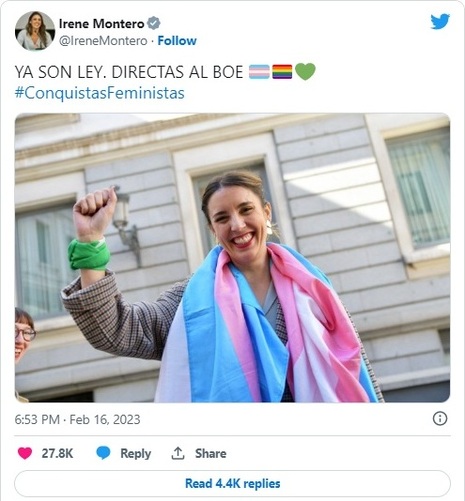
Task: Open Irene Montero's profile picture
Action: (x=35, y=31)
